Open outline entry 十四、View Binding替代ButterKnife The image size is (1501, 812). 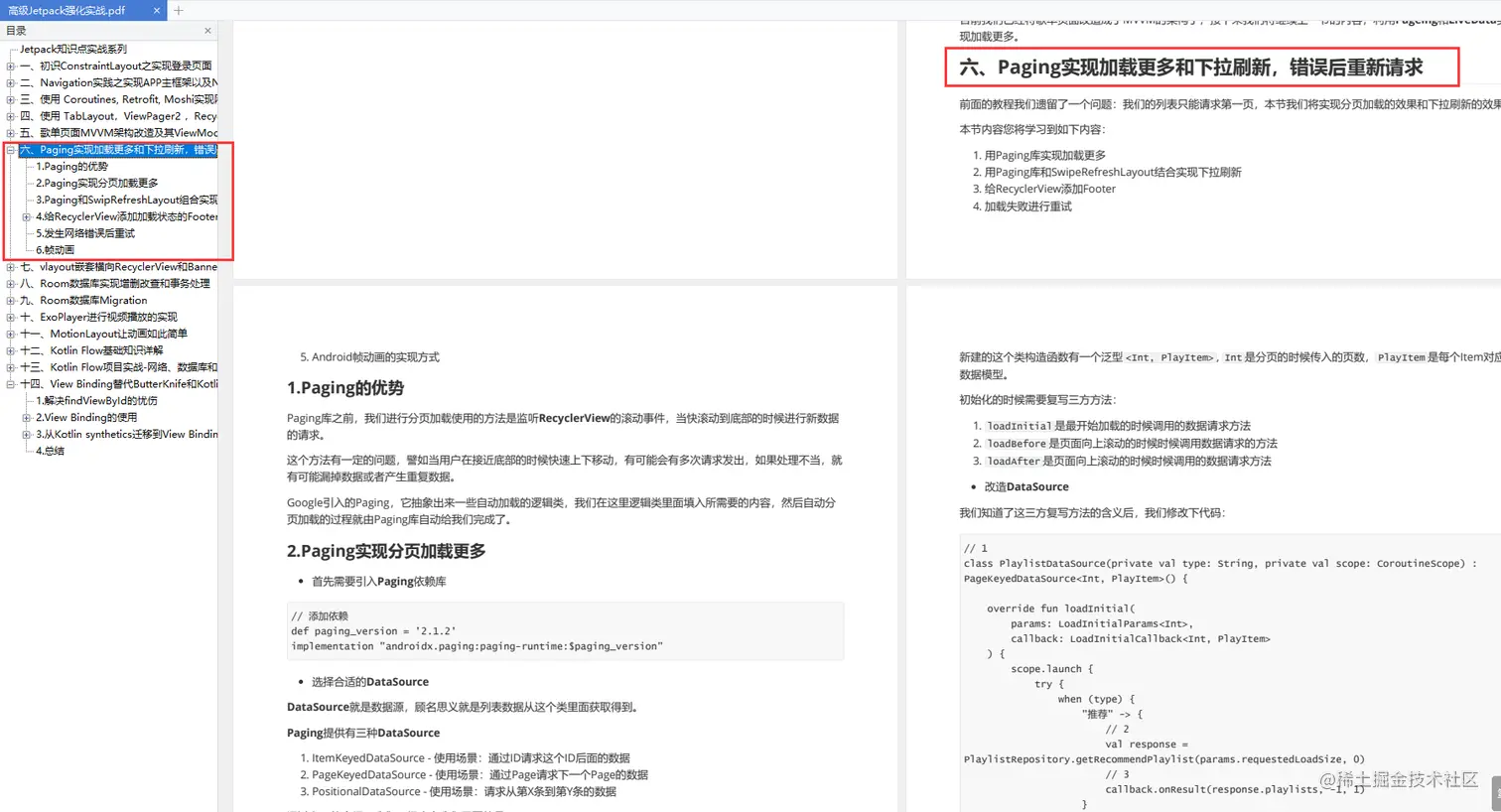coord(119,384)
